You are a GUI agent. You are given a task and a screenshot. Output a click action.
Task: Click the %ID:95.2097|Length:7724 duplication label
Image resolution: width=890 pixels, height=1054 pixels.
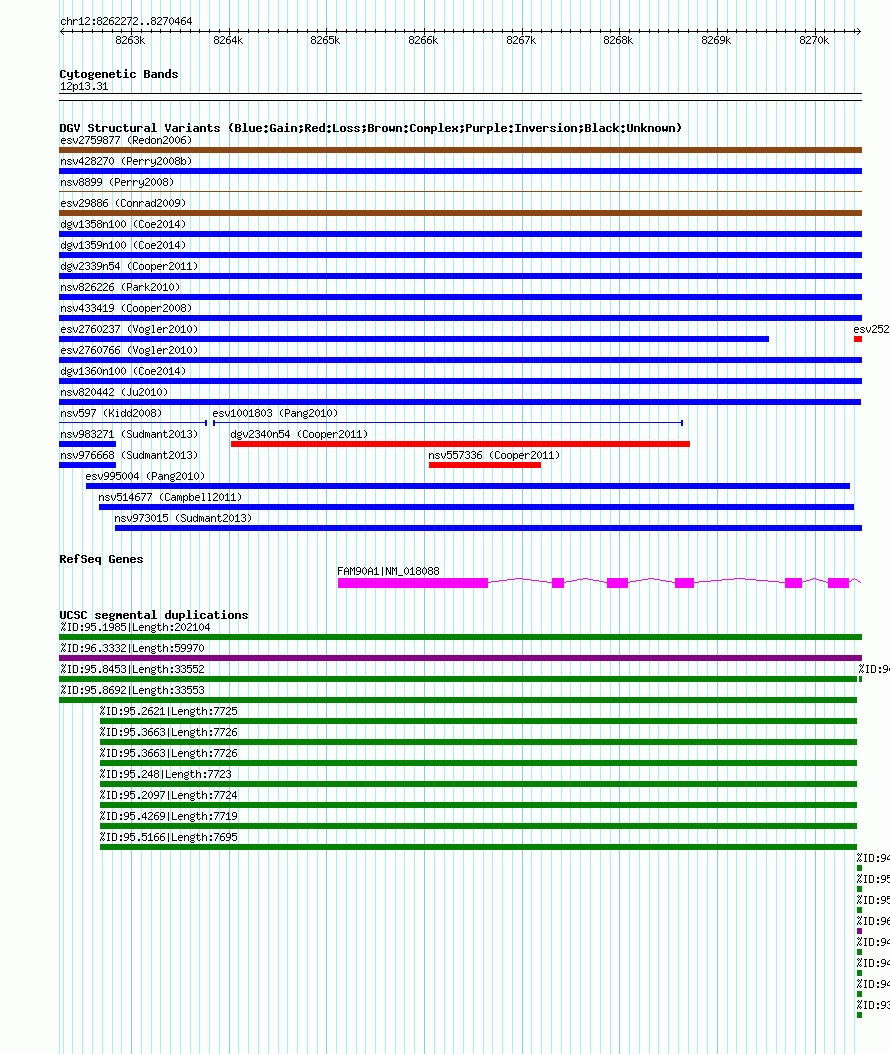(x=169, y=795)
